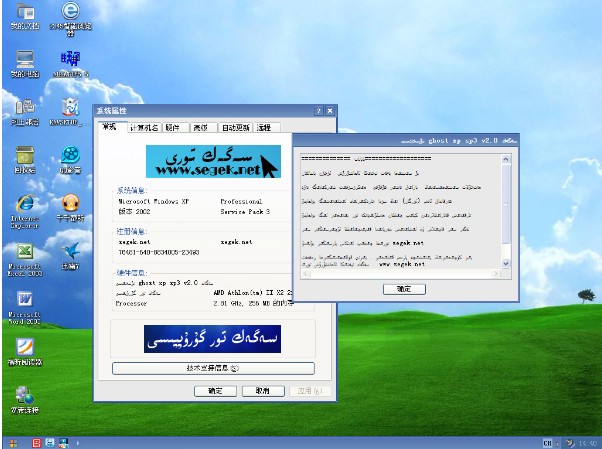
Task: Click the CH language bar indicator
Action: coord(547,443)
